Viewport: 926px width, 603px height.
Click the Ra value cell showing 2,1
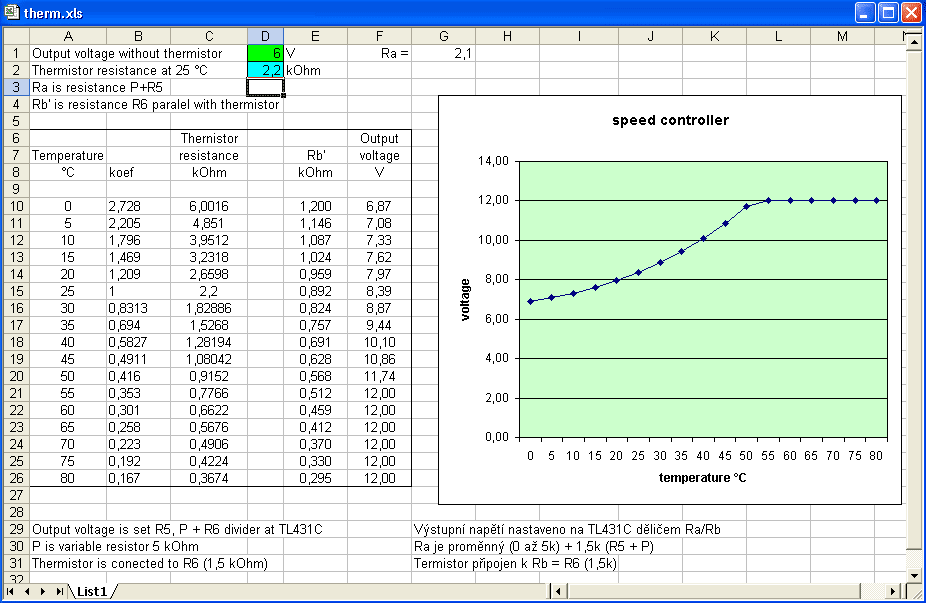click(443, 54)
